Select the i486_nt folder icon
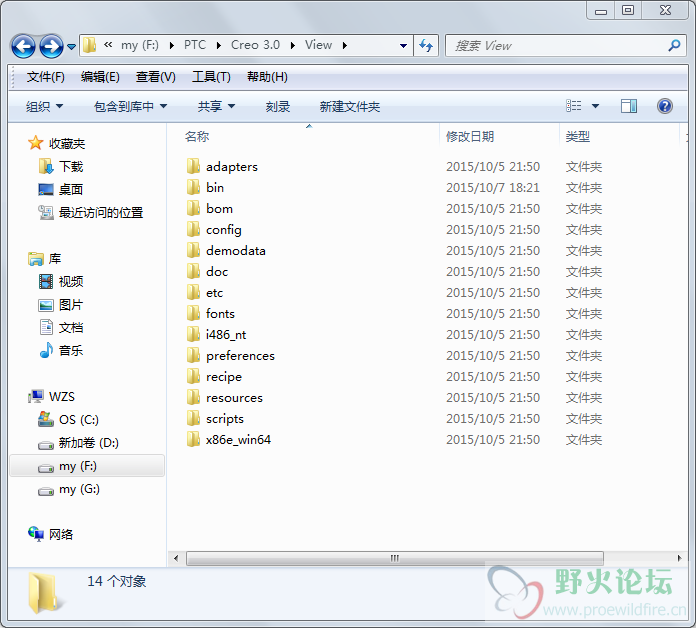Image resolution: width=696 pixels, height=628 pixels. (x=193, y=335)
